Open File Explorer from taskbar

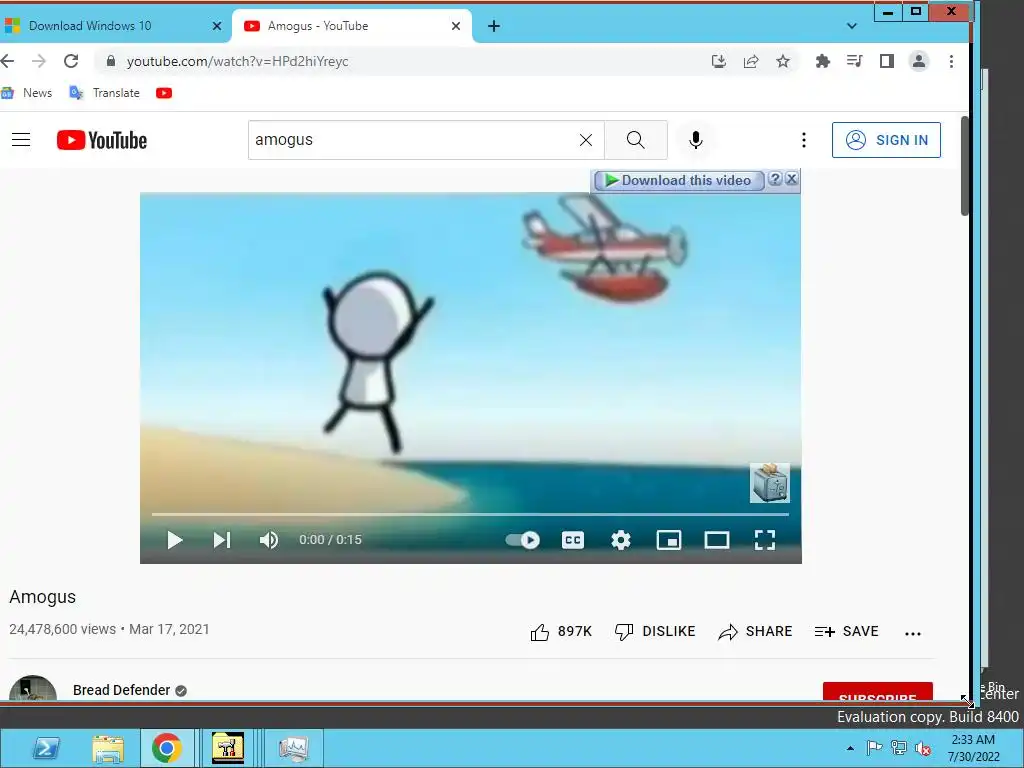coord(108,748)
